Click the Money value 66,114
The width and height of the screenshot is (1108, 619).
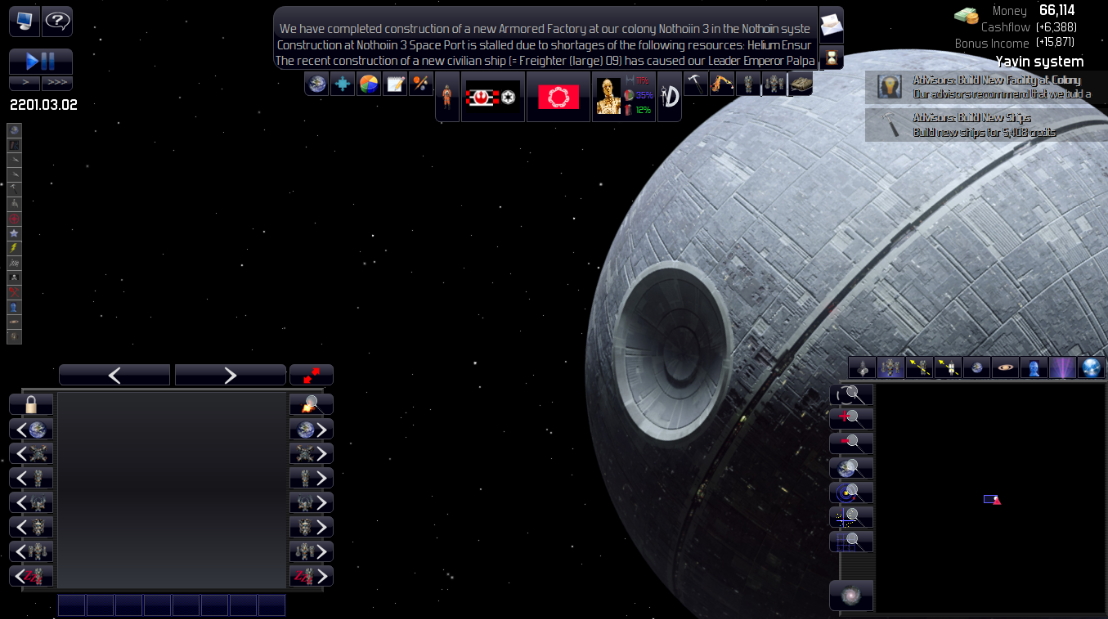coord(1056,10)
